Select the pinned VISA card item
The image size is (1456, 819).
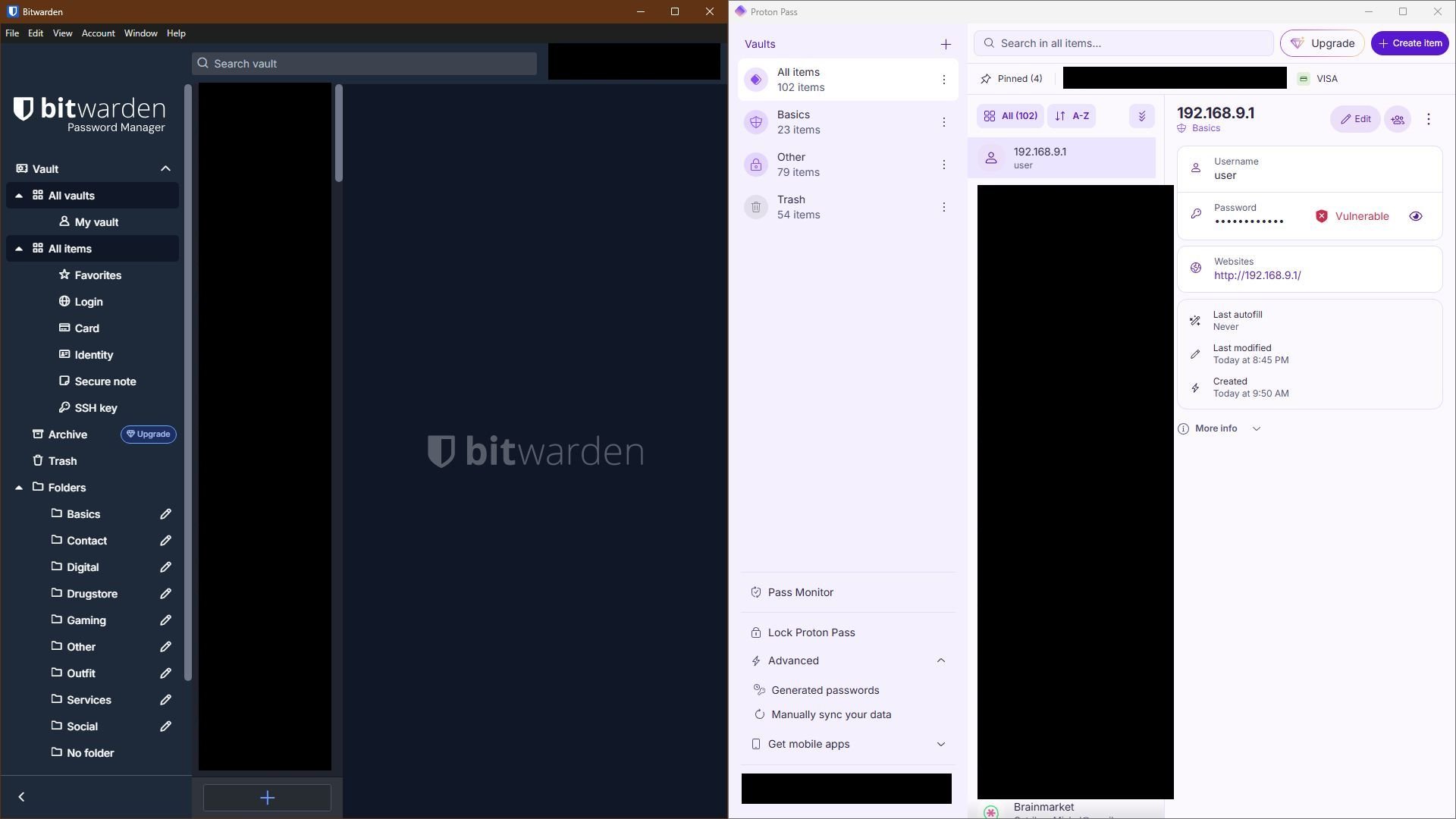click(x=1318, y=78)
